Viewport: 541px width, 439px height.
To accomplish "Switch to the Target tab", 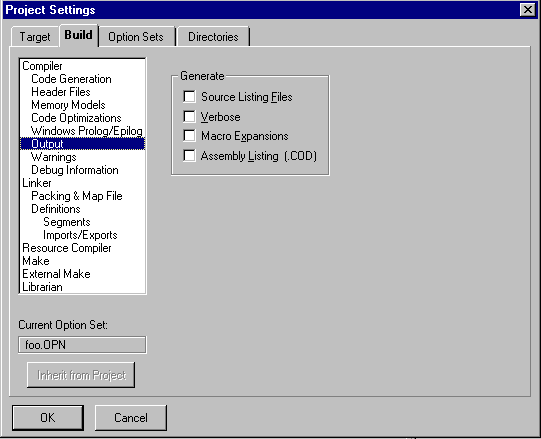I will [35, 37].
